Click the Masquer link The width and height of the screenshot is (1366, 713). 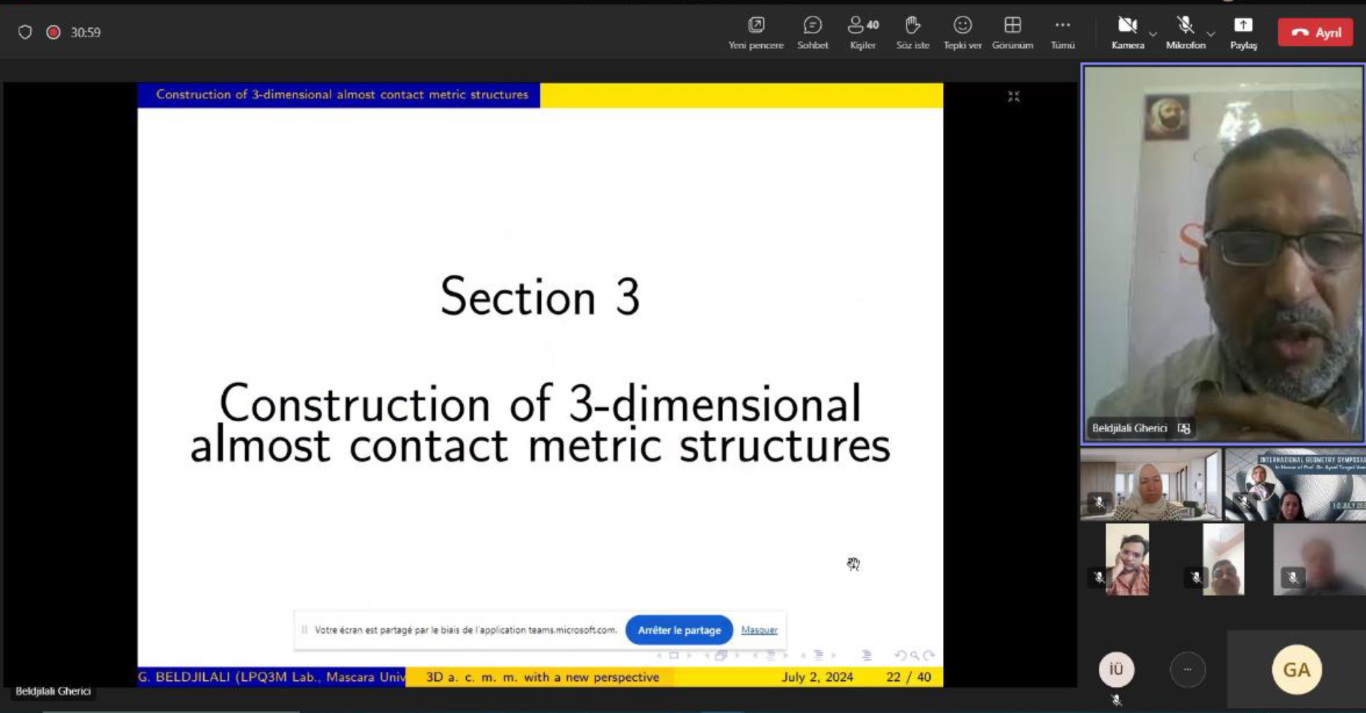tap(759, 630)
